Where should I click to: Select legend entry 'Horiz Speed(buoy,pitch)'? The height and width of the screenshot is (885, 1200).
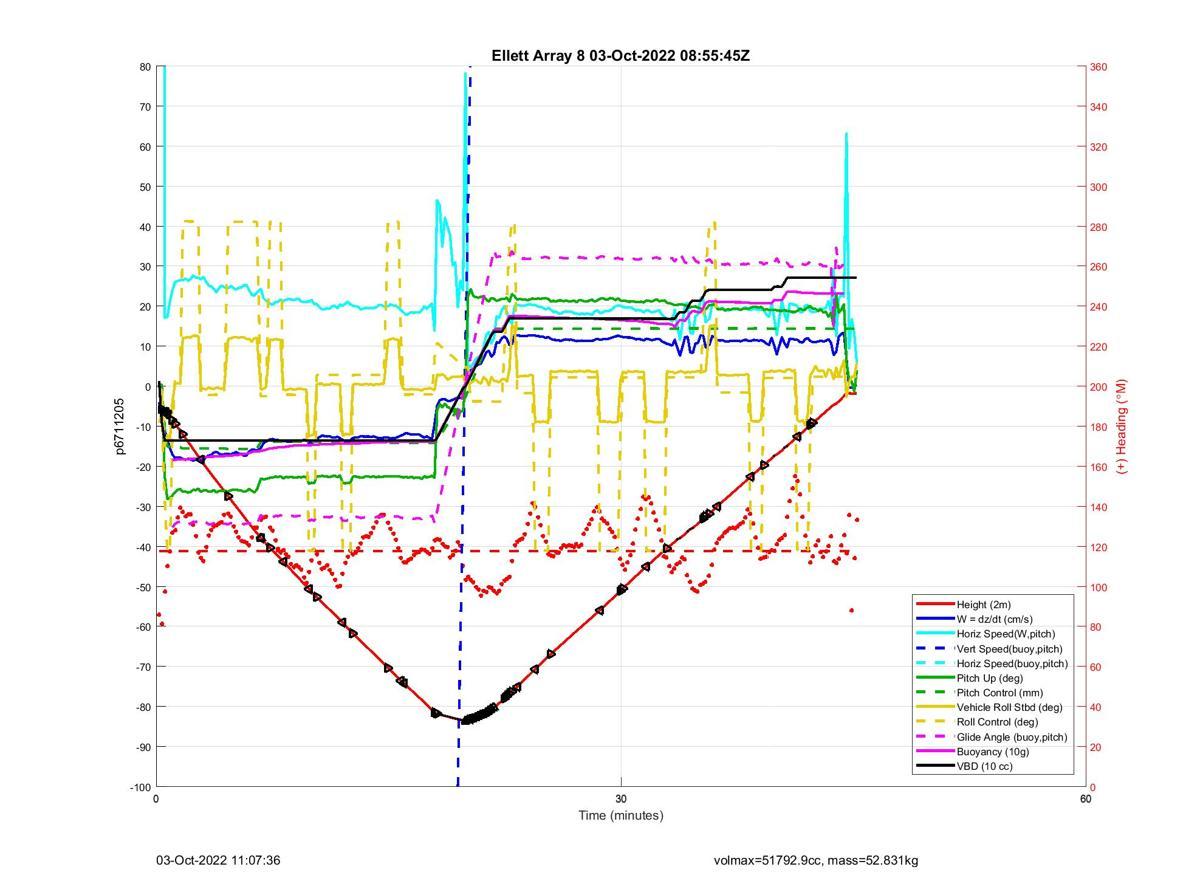click(x=1012, y=663)
